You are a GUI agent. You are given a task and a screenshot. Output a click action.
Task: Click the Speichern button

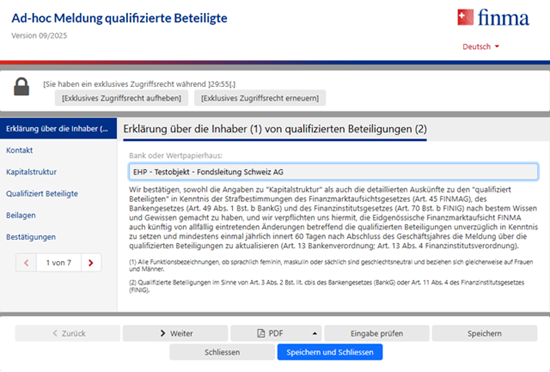[x=484, y=333]
